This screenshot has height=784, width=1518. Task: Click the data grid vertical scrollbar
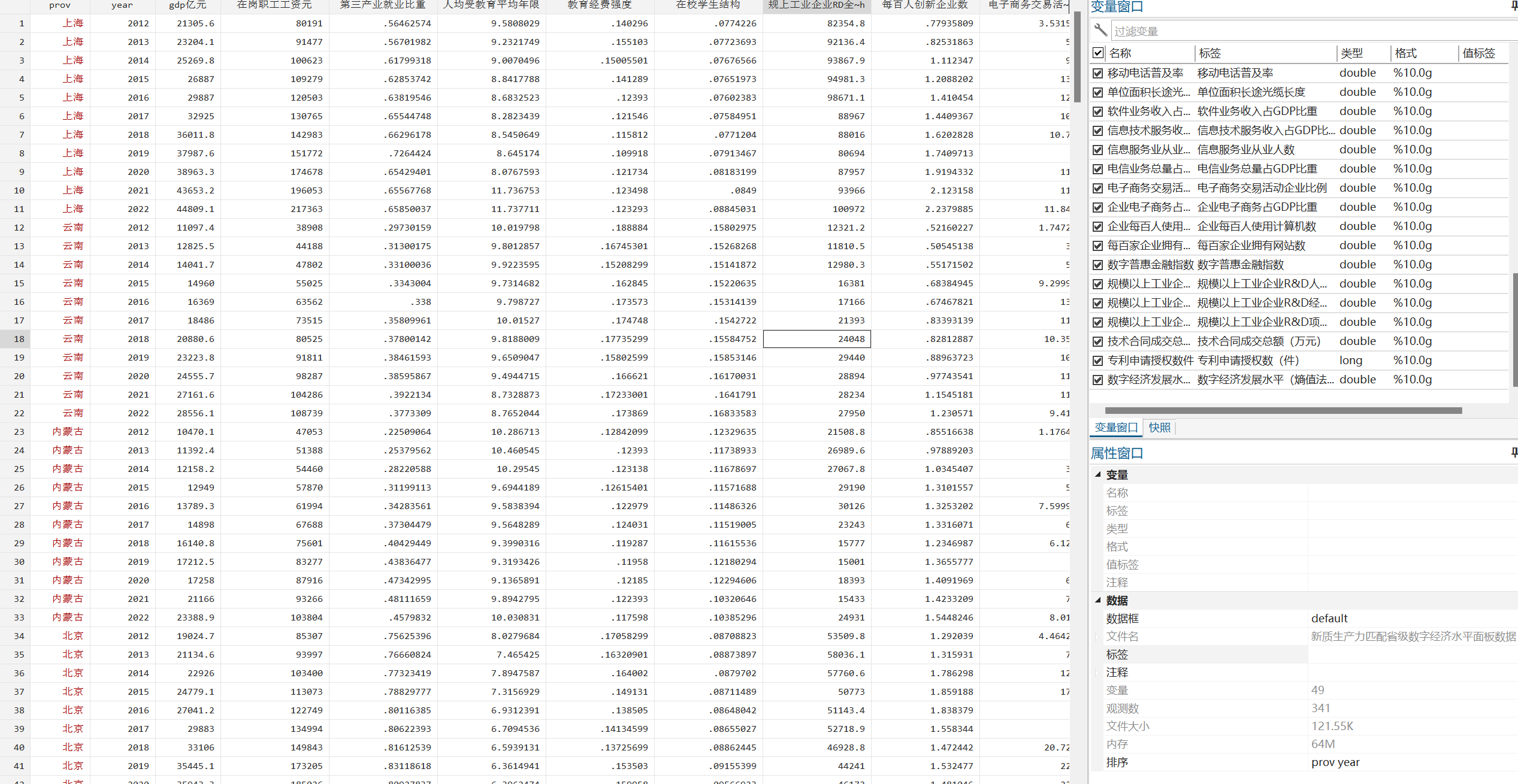click(1077, 57)
